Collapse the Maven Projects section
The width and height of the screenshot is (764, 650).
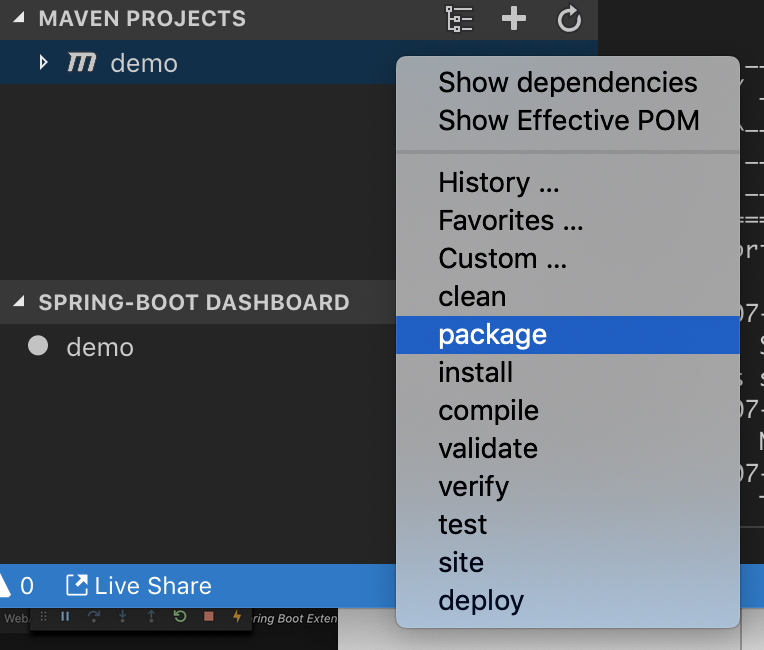(19, 18)
